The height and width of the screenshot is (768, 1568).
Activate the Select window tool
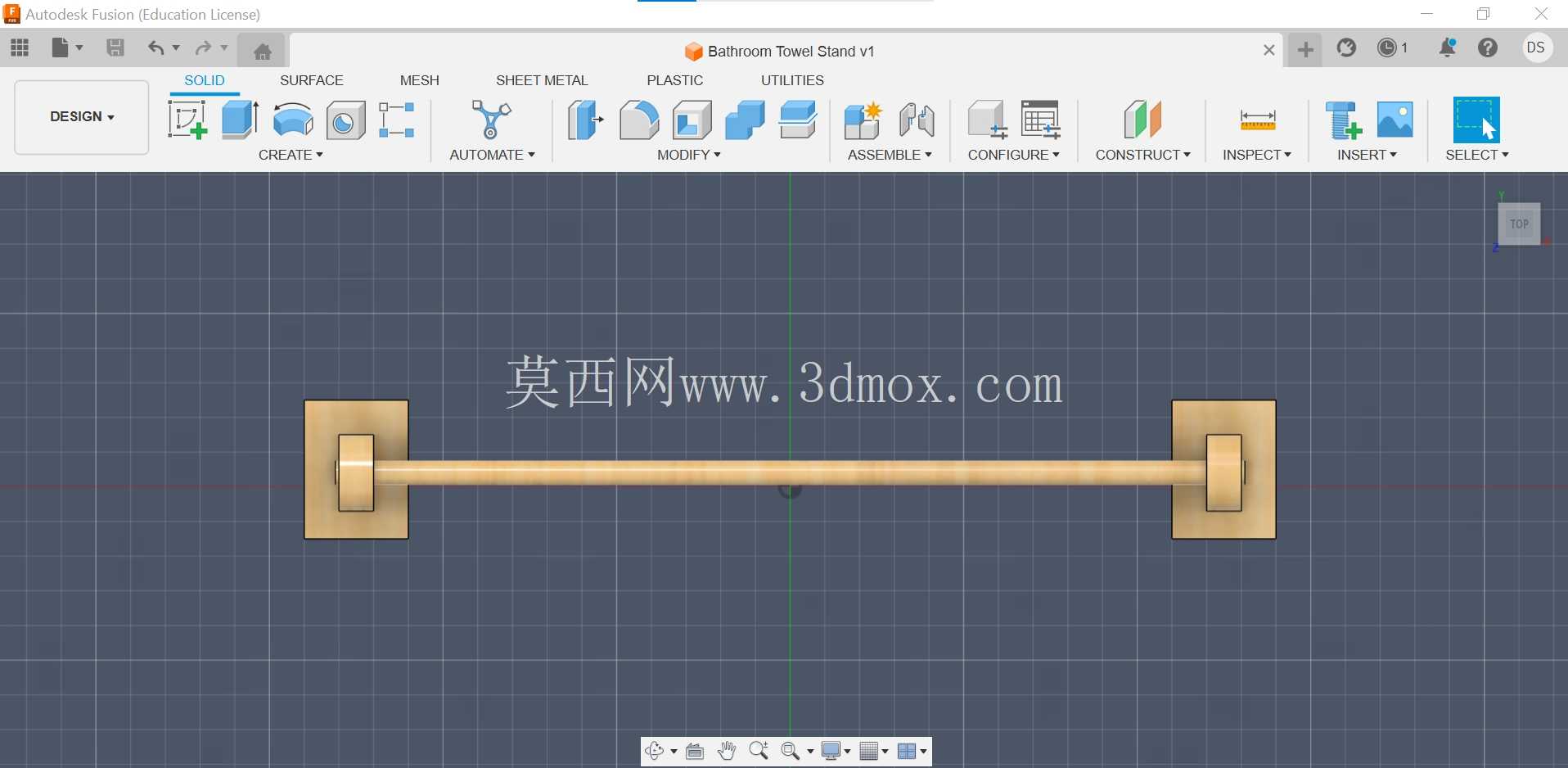coord(1476,120)
